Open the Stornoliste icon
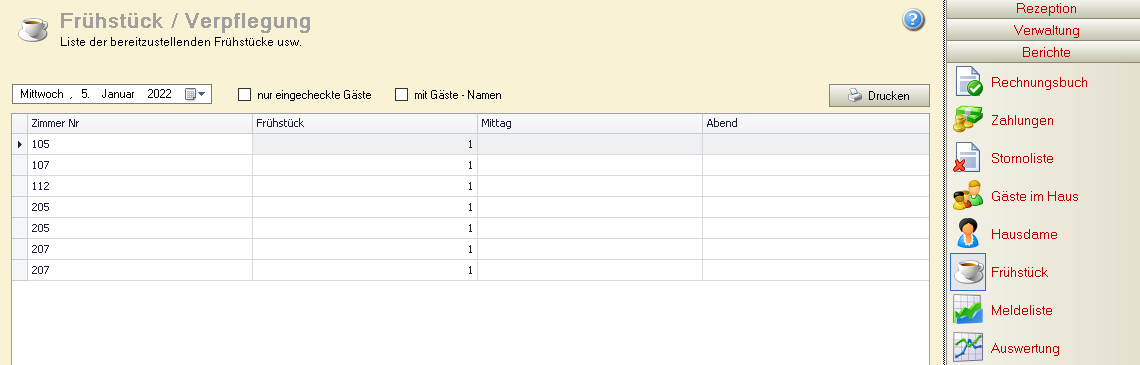 coord(968,158)
